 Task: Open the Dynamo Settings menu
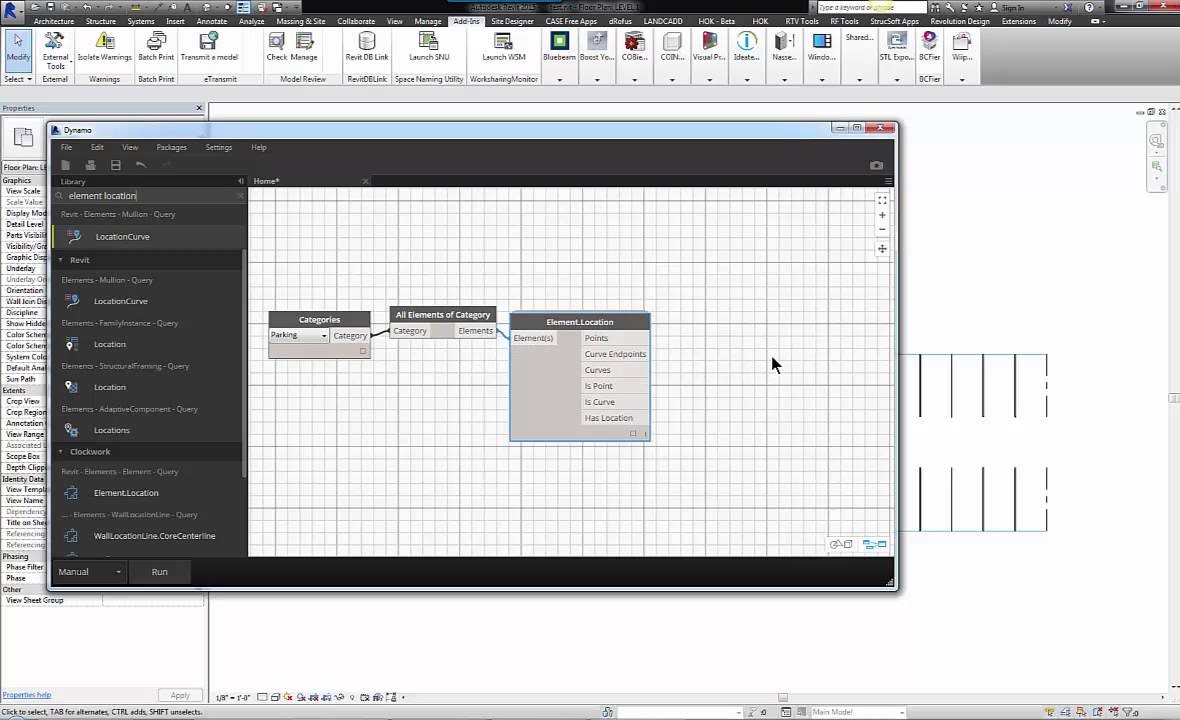click(219, 147)
